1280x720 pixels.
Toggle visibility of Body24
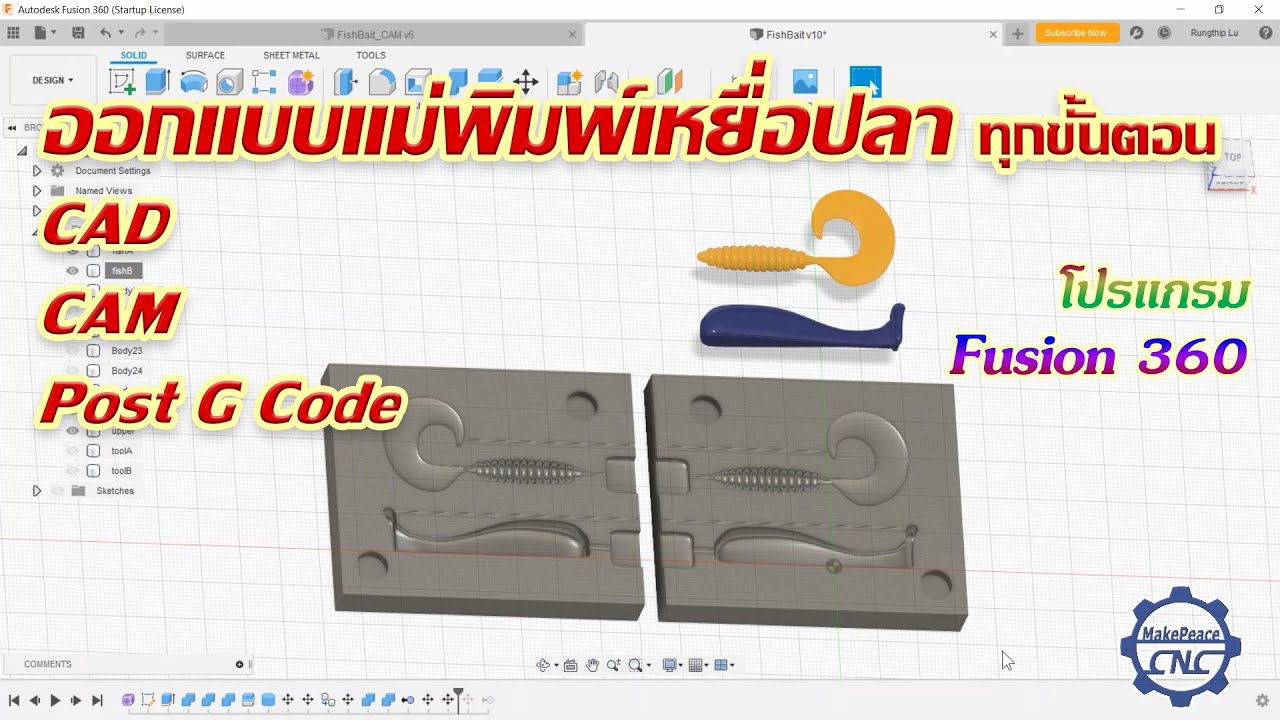coord(72,371)
